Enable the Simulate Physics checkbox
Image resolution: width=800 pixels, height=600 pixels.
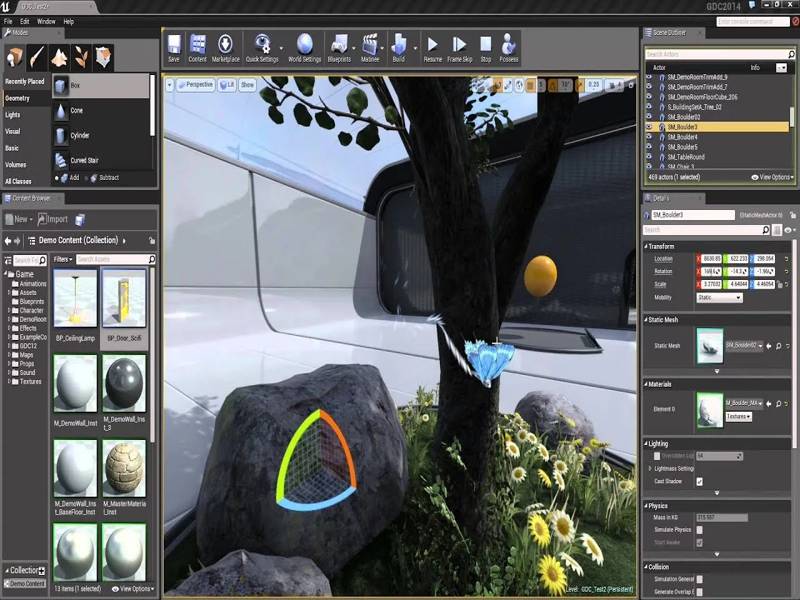699,528
